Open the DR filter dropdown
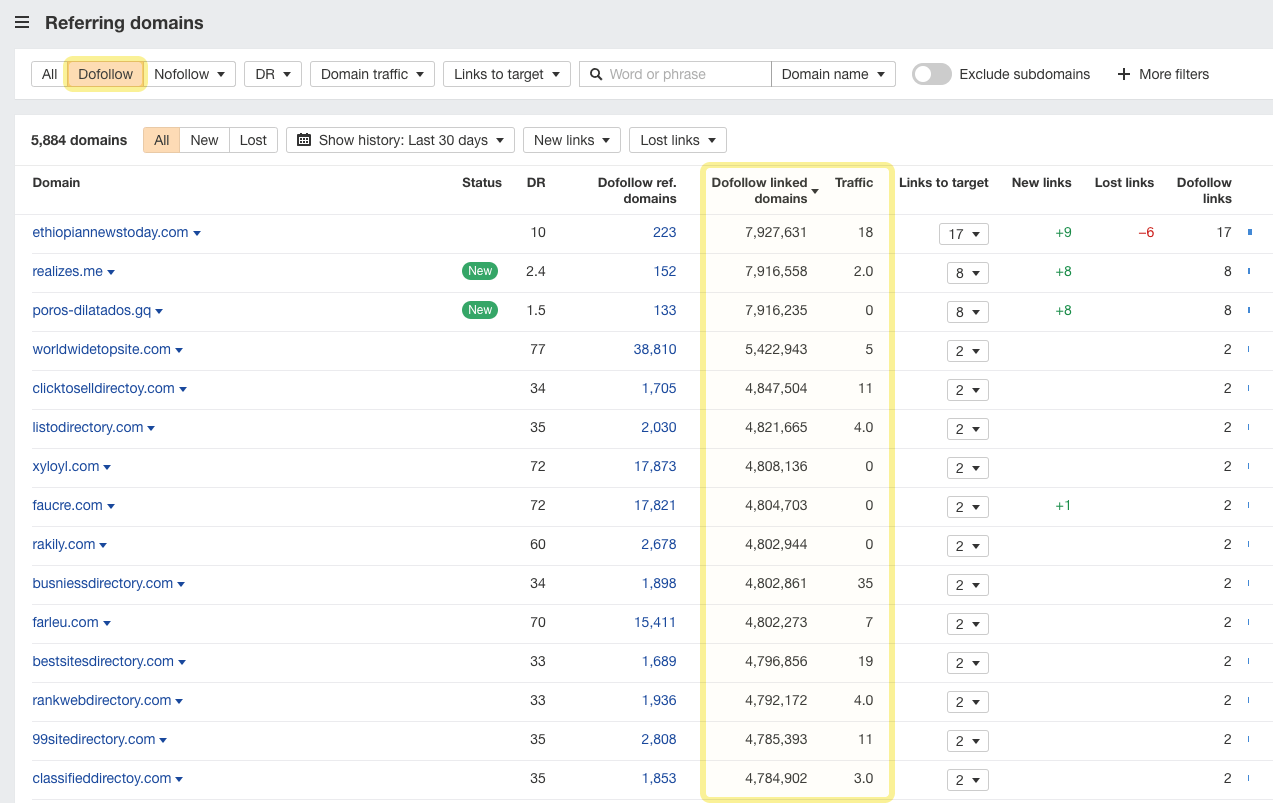The width and height of the screenshot is (1273, 803). 272,74
